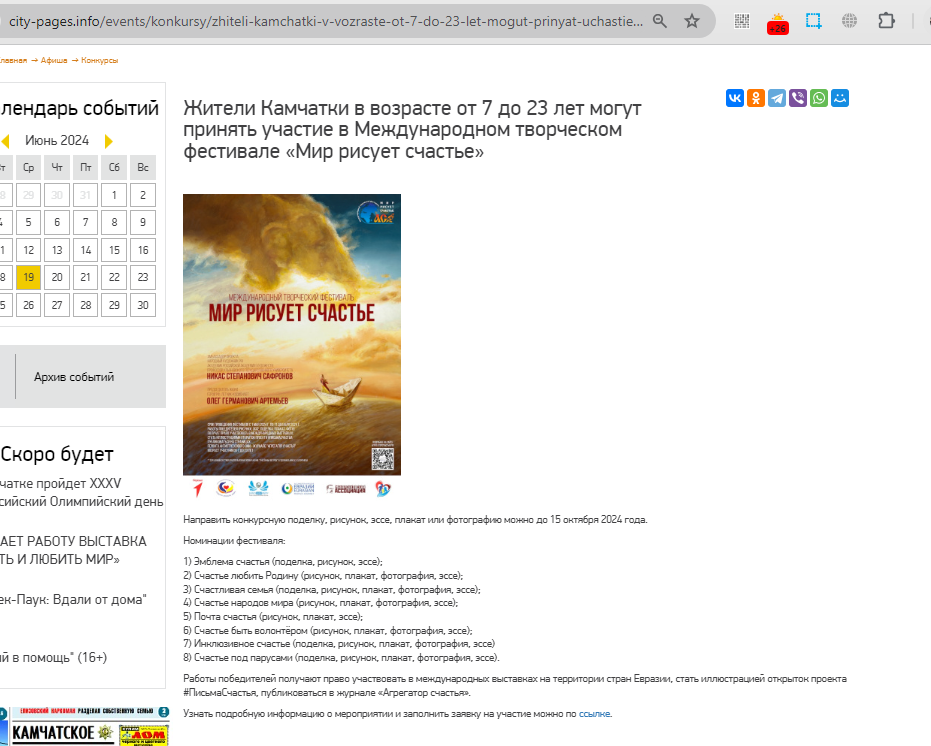The height and width of the screenshot is (746, 931).
Task: Open the browser extensions puzzle icon
Action: tap(886, 21)
